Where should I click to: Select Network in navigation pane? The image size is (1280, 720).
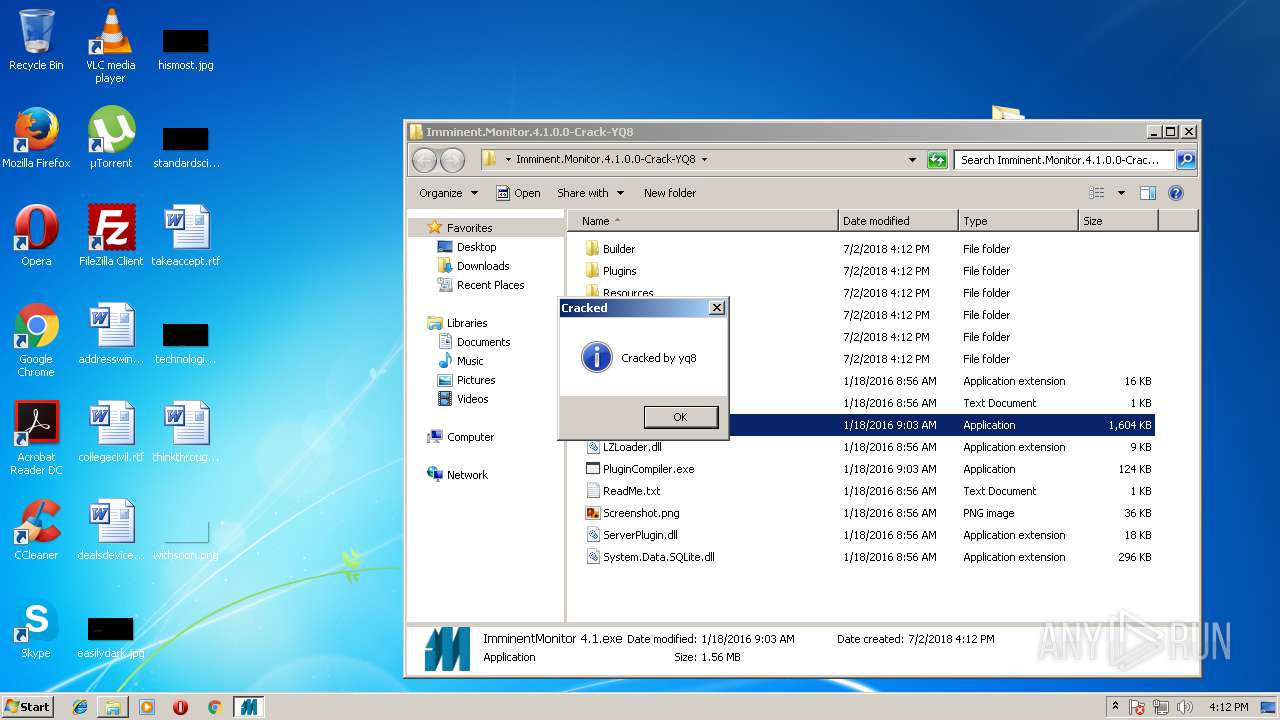(x=457, y=475)
